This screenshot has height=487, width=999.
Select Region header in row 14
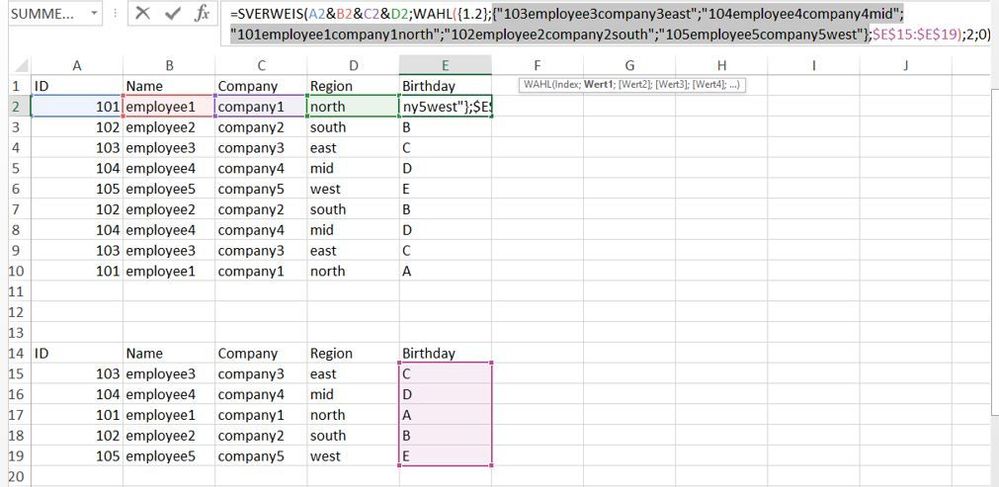354,353
